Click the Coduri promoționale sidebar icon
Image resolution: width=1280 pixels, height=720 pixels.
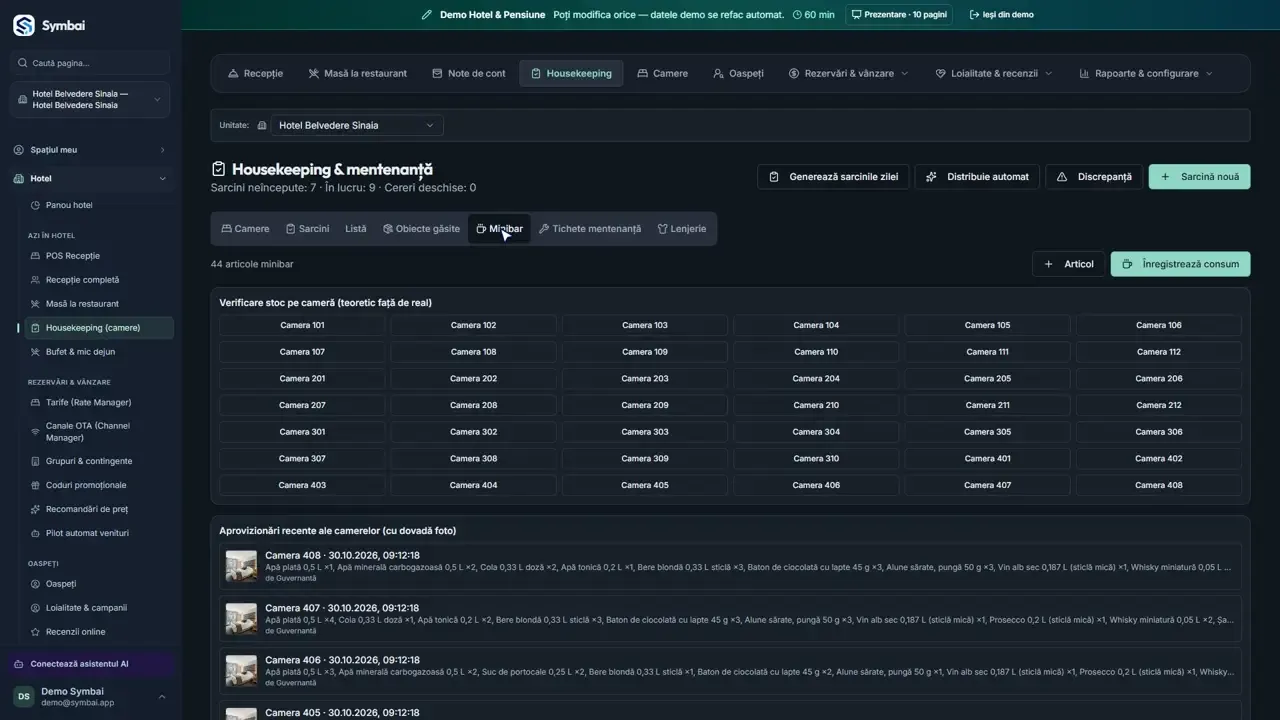tap(36, 485)
